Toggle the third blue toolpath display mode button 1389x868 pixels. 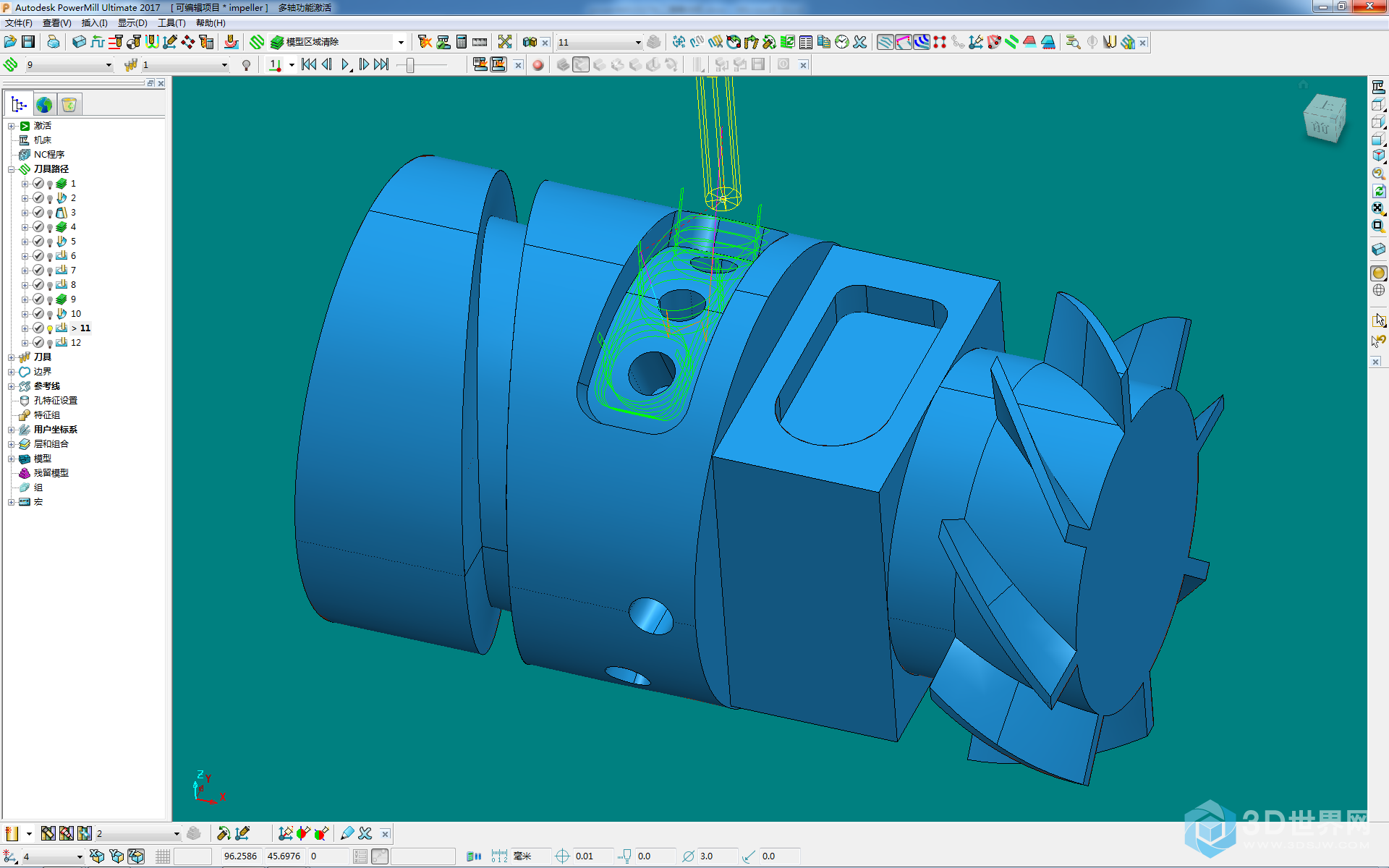[921, 42]
